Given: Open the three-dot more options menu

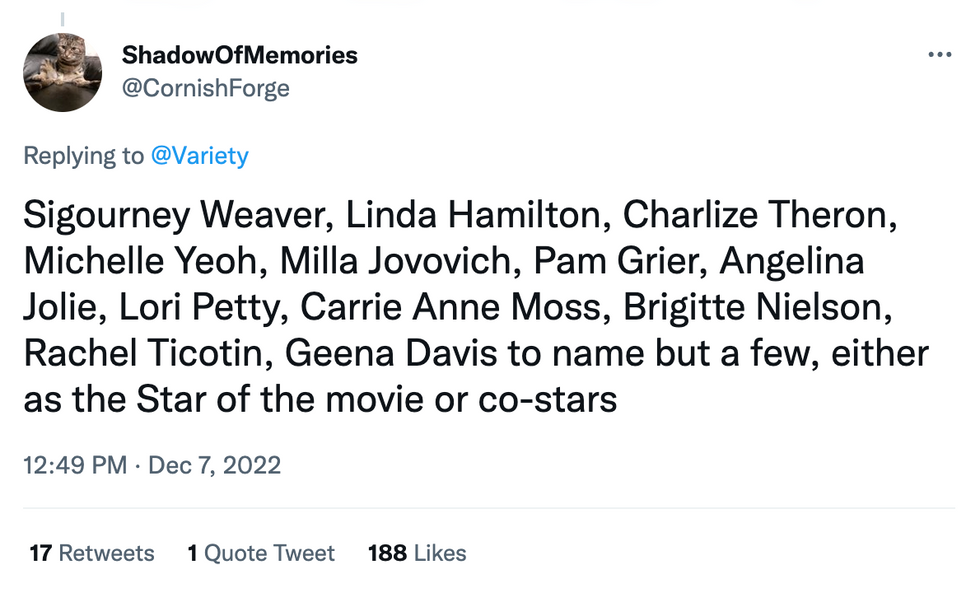Looking at the screenshot, I should (939, 55).
